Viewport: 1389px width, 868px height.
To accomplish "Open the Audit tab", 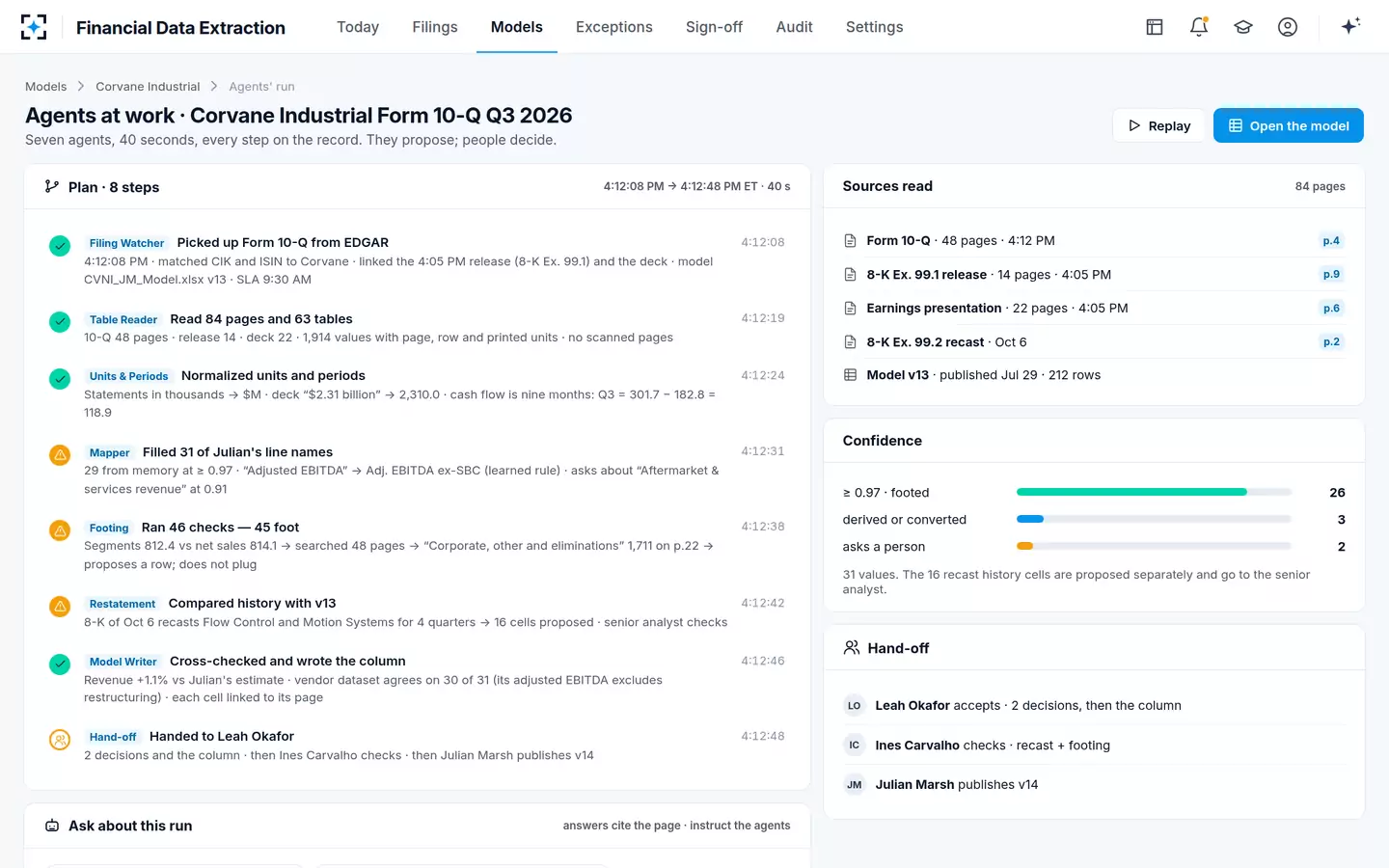I will click(795, 27).
